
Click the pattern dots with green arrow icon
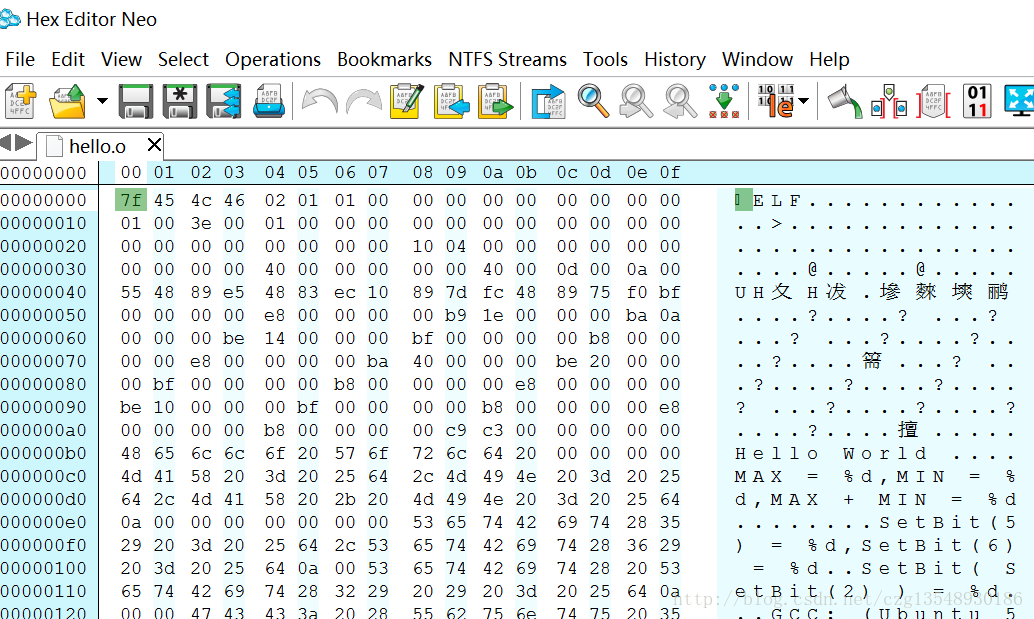(x=724, y=101)
